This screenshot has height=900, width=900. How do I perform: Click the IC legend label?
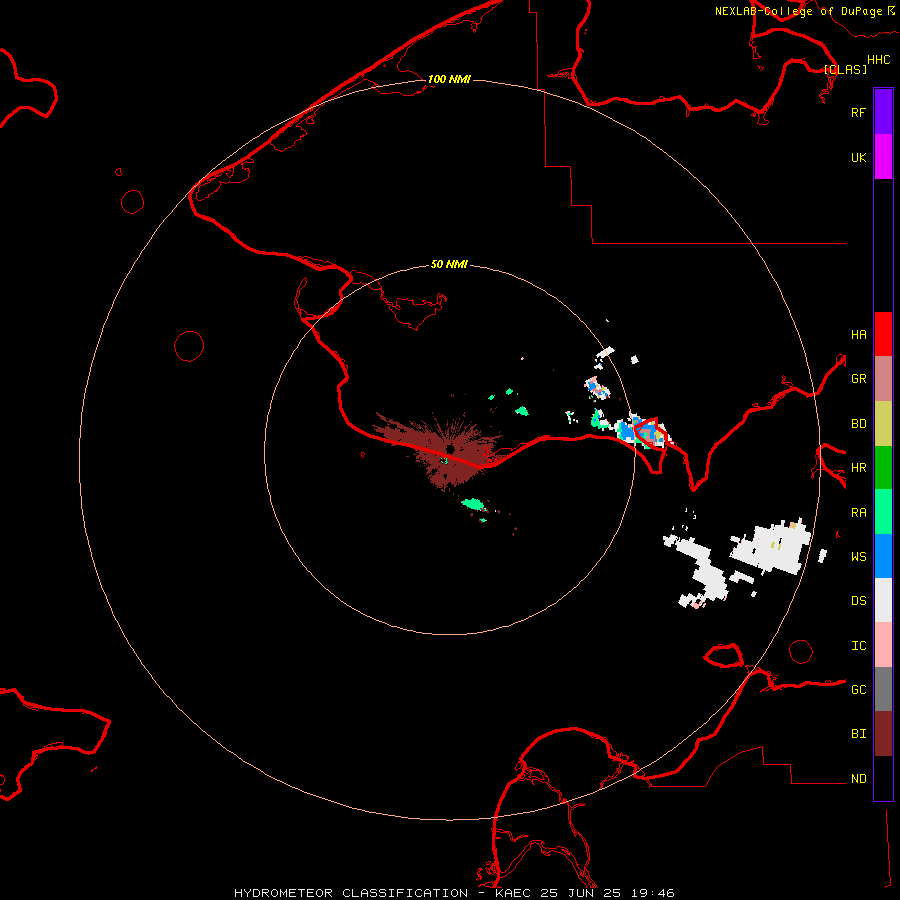(858, 646)
